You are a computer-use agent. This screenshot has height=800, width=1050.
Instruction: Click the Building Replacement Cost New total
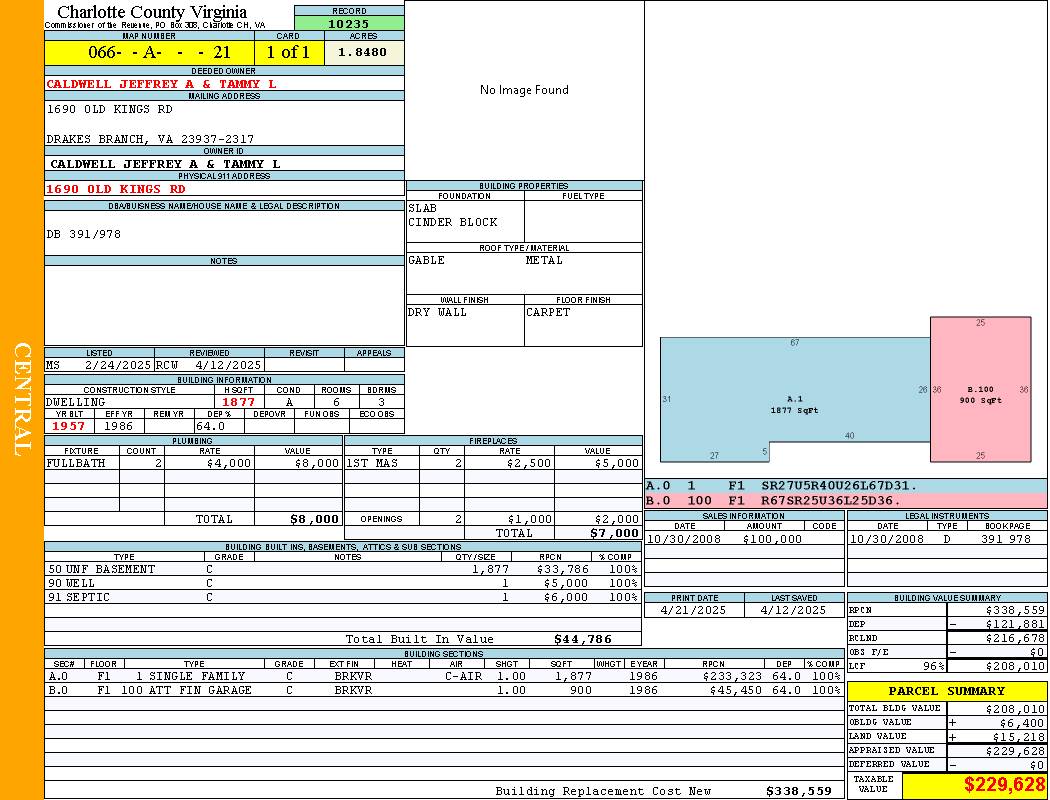[x=798, y=791]
